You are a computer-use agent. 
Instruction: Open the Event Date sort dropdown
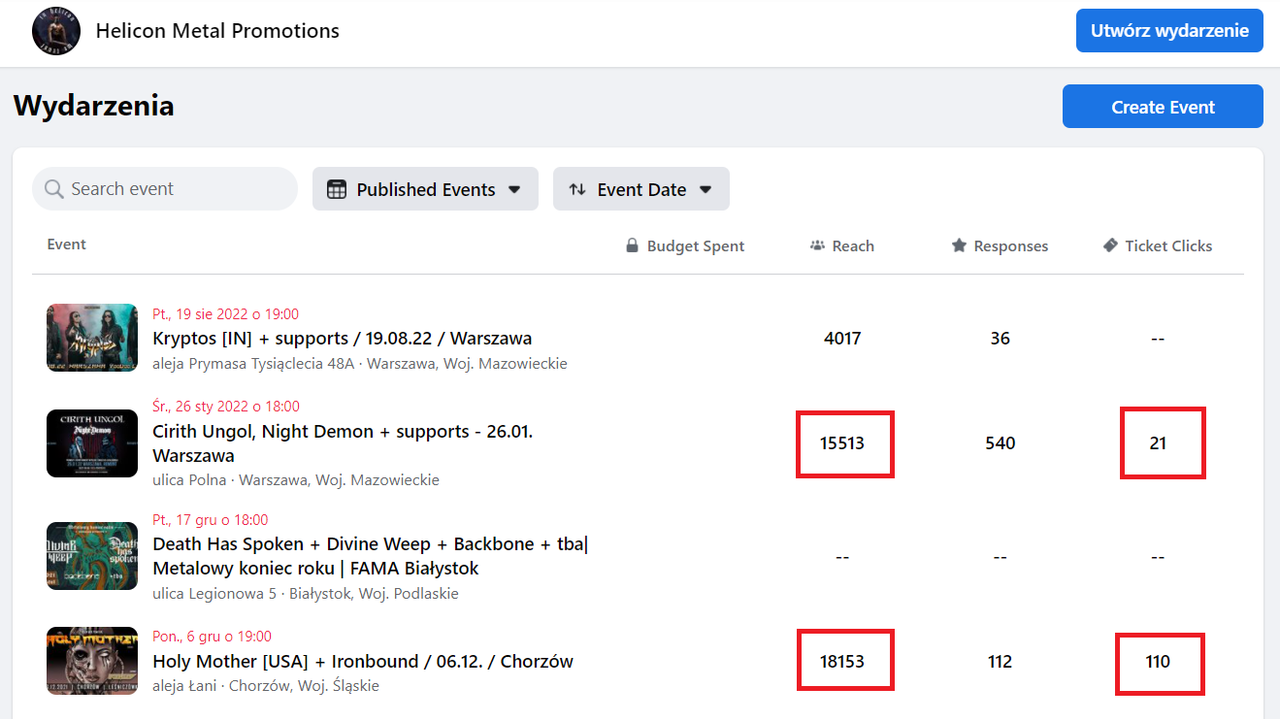[x=641, y=189]
